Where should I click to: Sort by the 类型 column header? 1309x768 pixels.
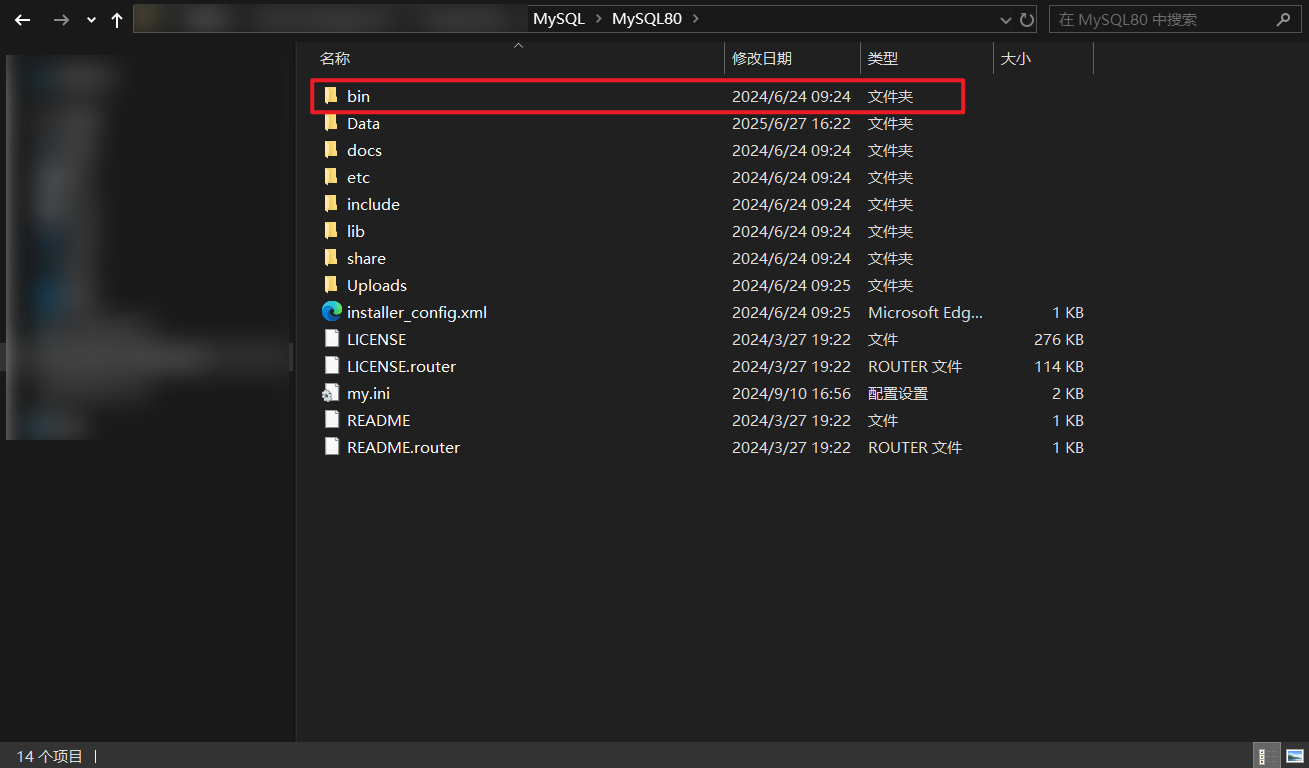(x=883, y=59)
